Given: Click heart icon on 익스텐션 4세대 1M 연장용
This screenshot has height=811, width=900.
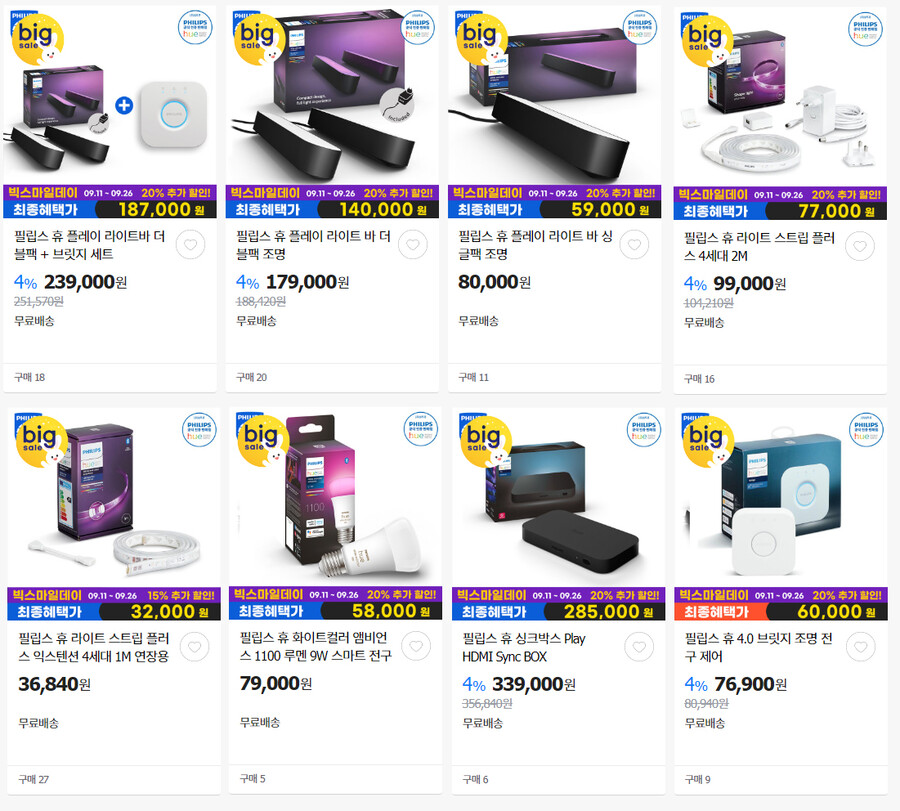Looking at the screenshot, I should (195, 647).
